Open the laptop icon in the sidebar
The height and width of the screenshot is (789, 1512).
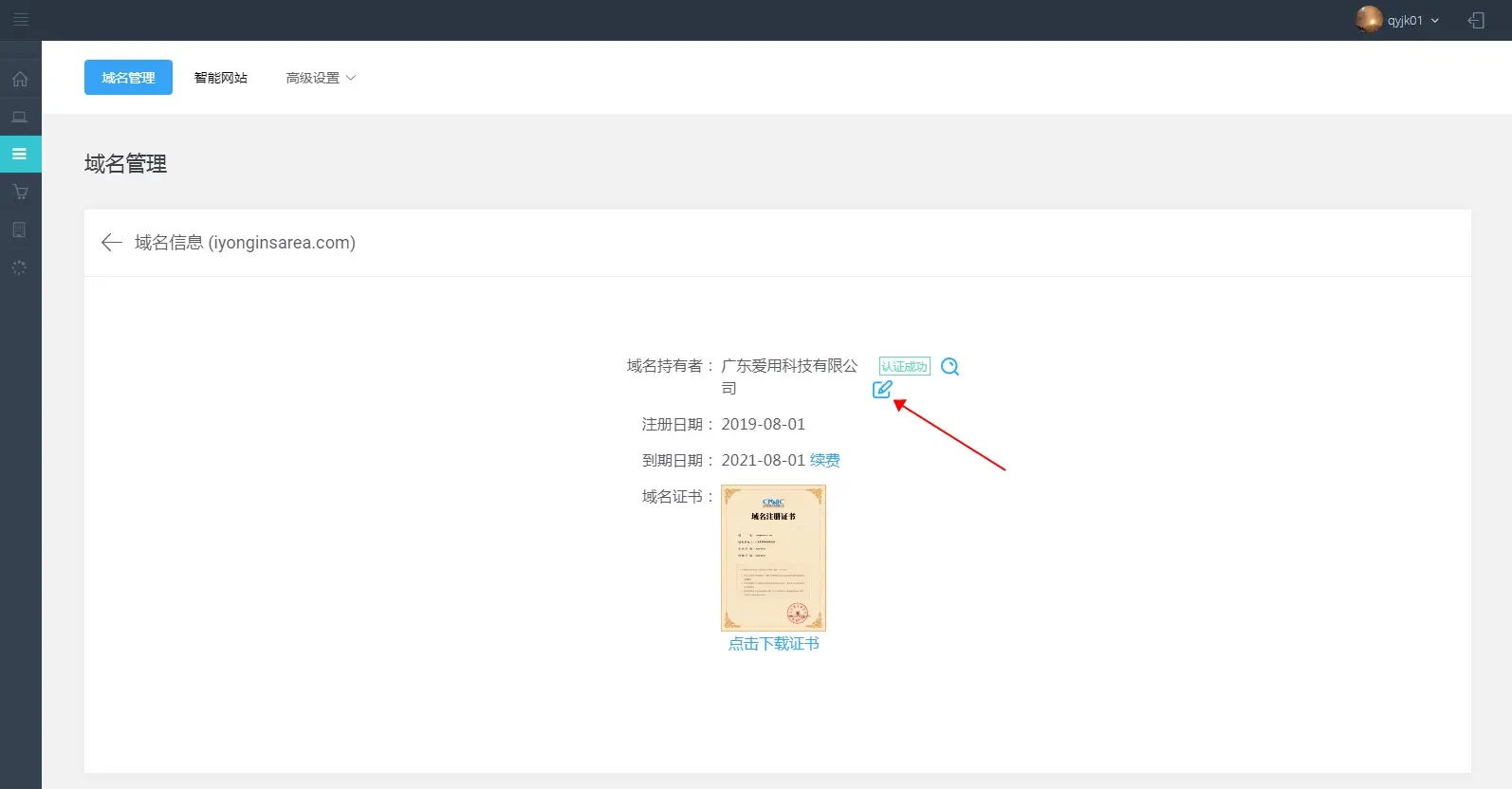pos(20,117)
